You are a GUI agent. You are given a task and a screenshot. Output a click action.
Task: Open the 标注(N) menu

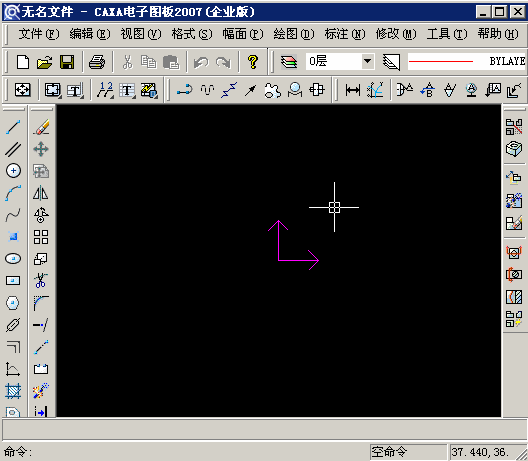(345, 34)
